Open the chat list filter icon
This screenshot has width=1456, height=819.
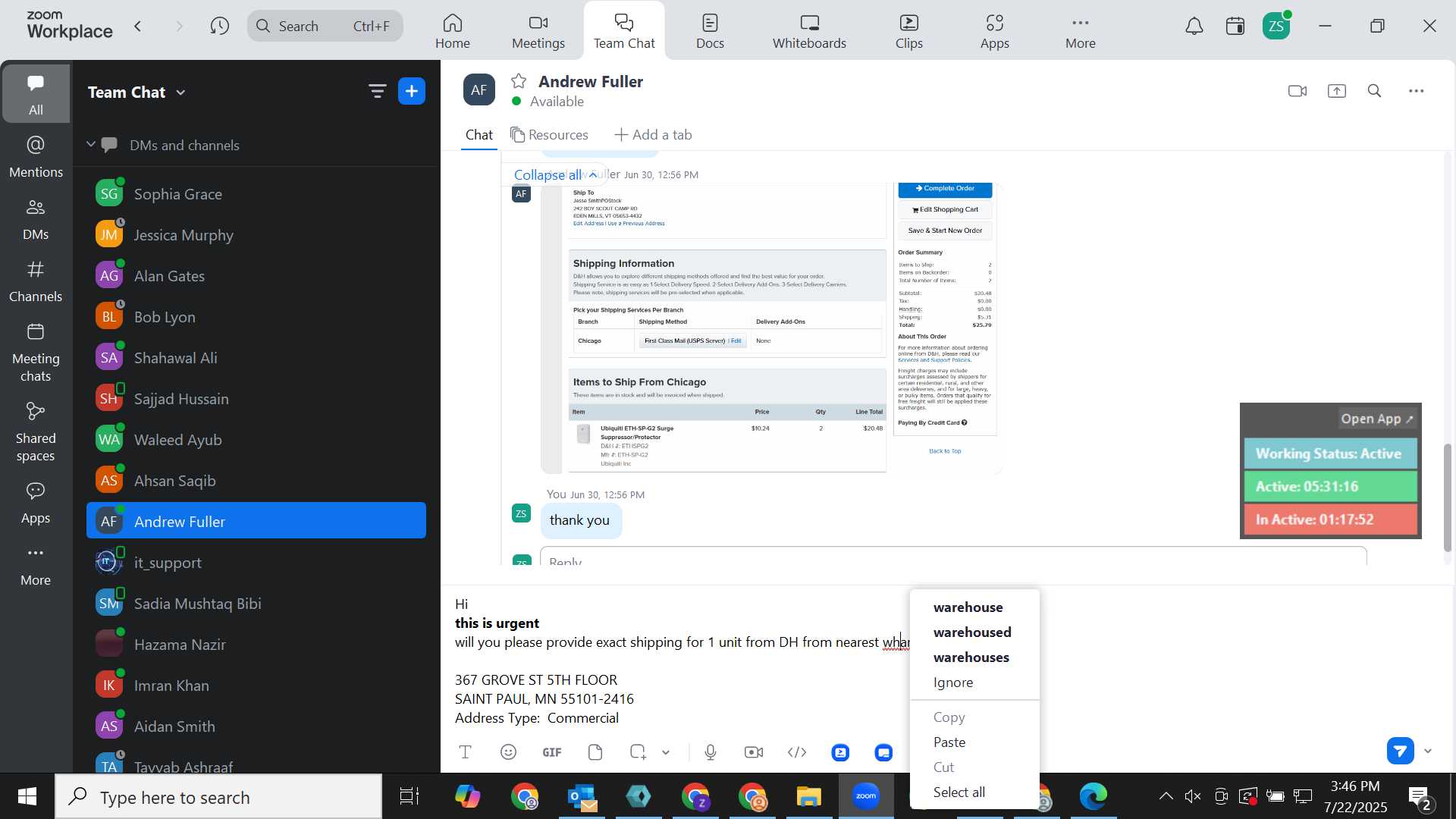[x=377, y=92]
